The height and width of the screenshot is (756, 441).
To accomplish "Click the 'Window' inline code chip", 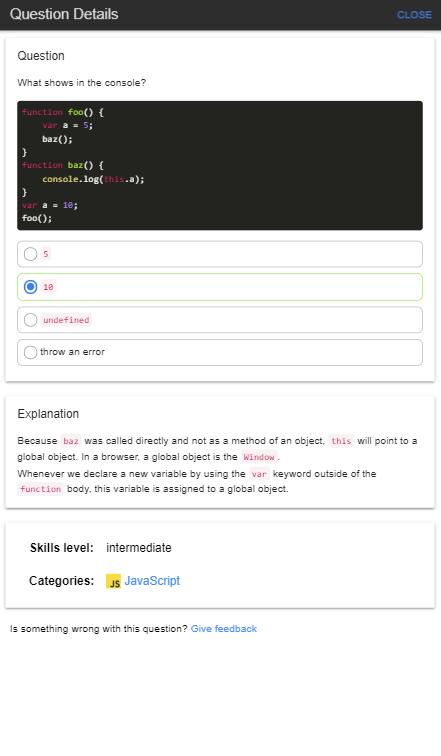I will (x=259, y=457).
